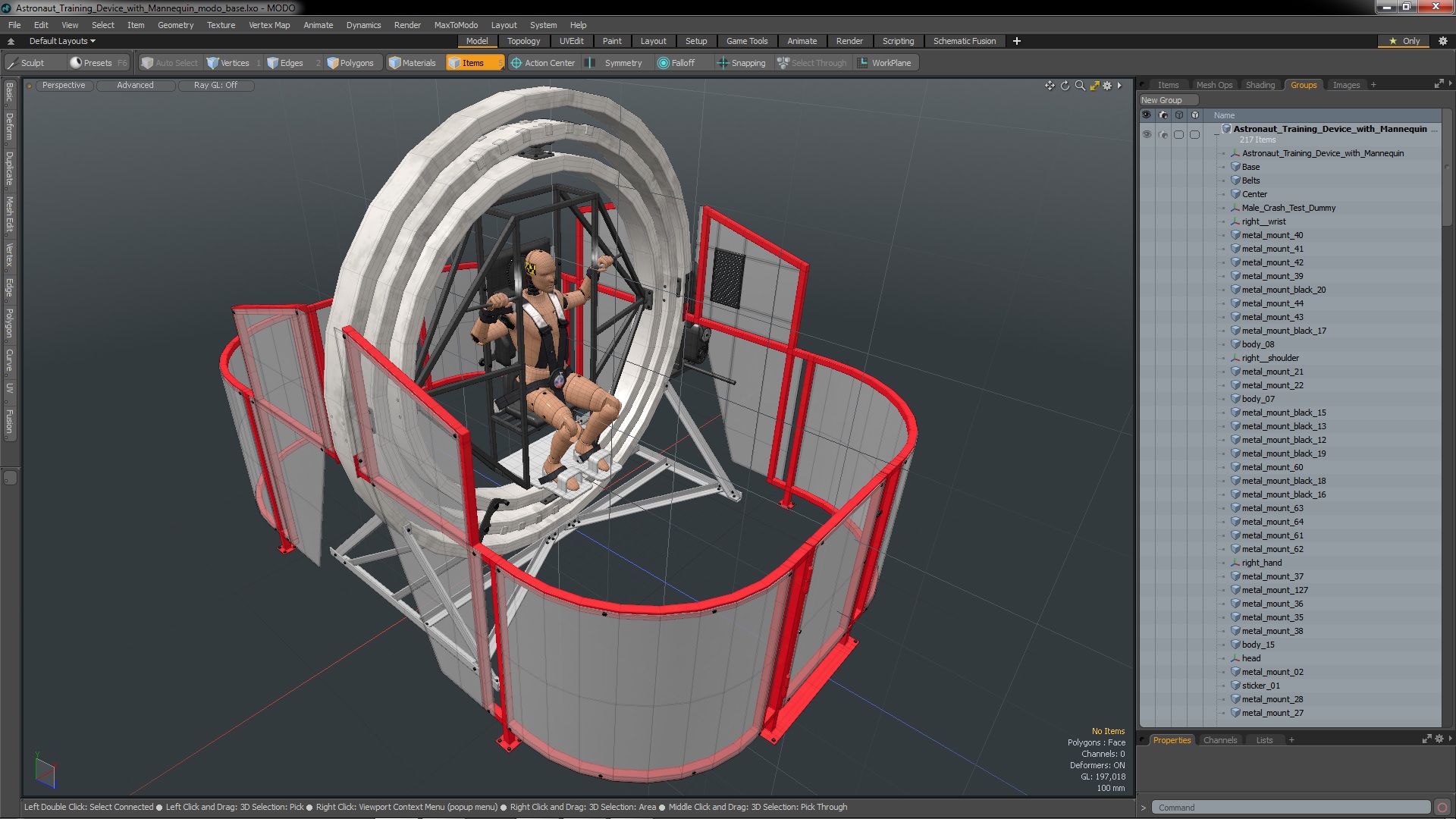Open the Schematic Fusion layout tab

point(964,41)
